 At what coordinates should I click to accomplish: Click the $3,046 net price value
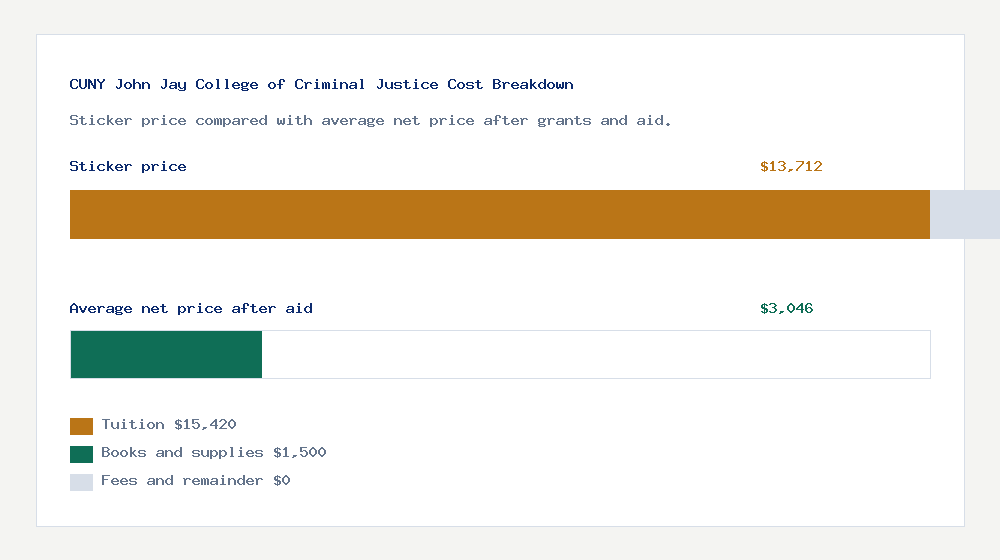pos(787,309)
